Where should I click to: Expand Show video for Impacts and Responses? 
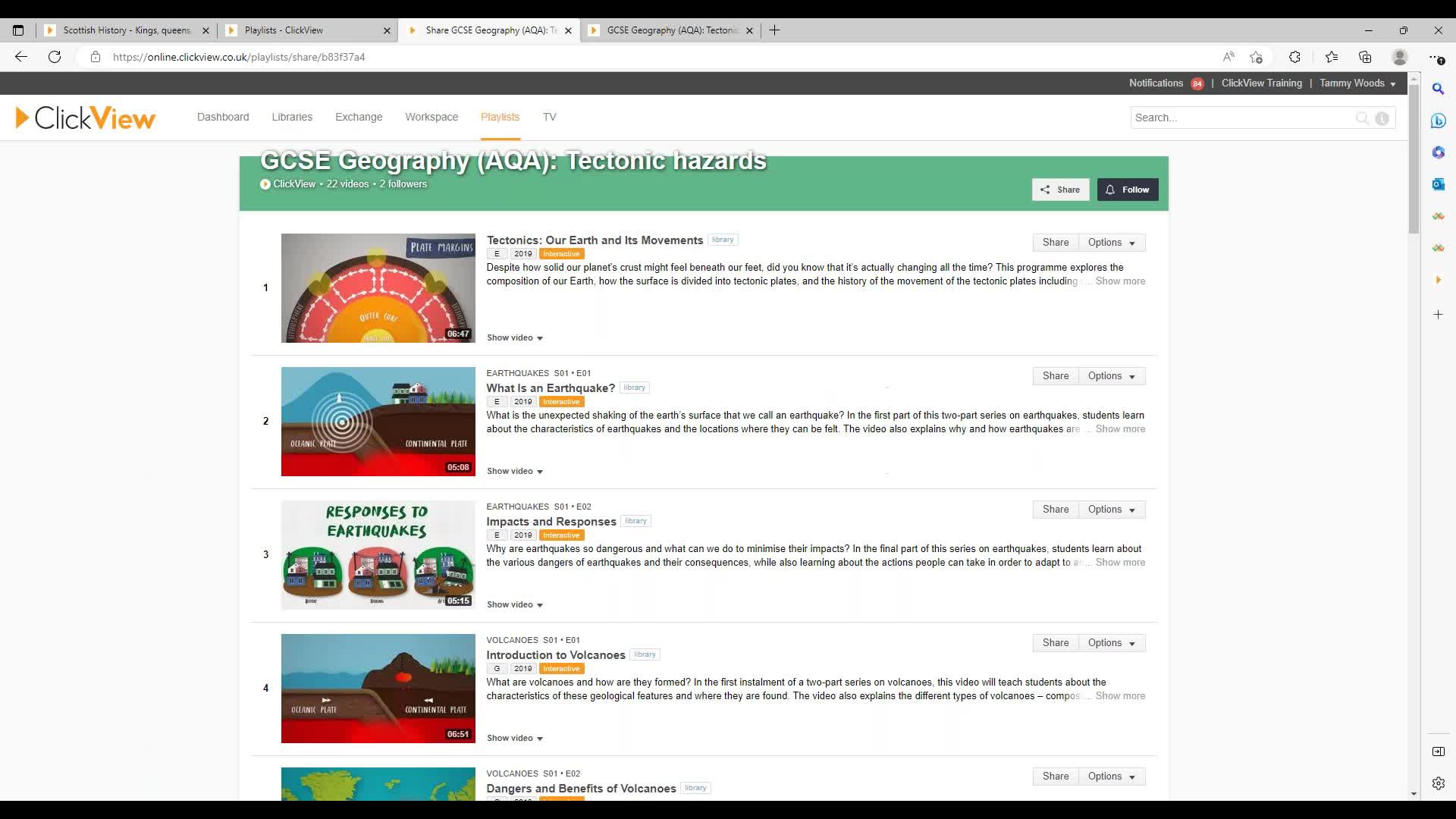[514, 604]
